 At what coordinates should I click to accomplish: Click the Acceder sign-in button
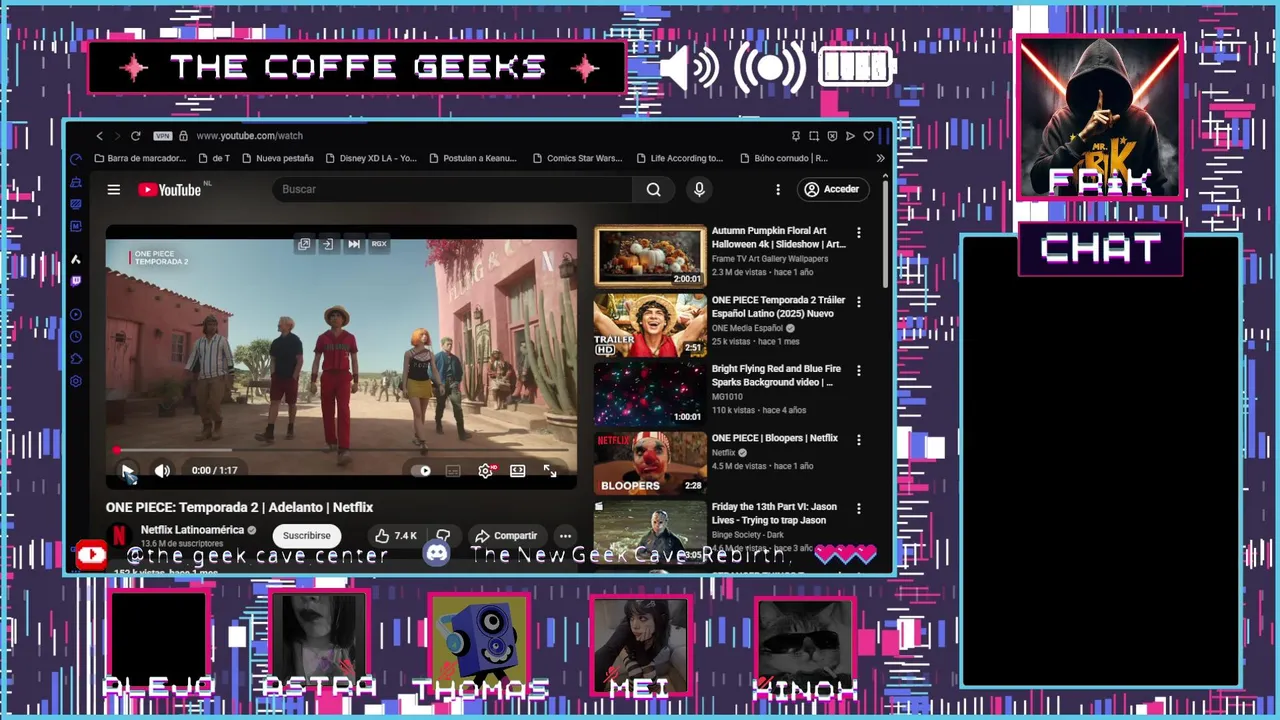(x=832, y=189)
